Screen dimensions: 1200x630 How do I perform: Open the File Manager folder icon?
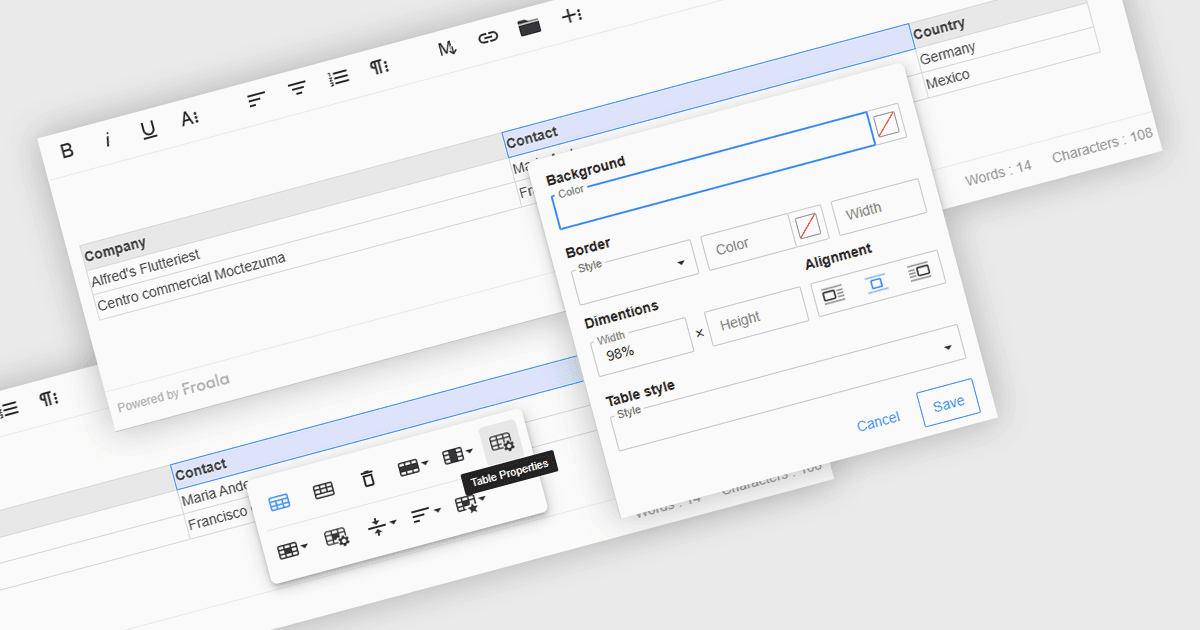530,26
